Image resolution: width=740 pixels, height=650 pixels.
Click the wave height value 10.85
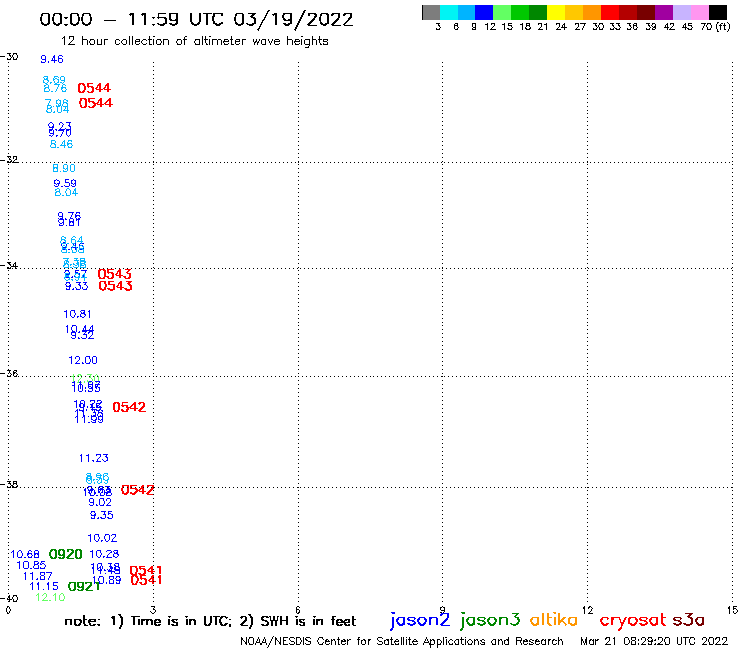(x=31, y=565)
